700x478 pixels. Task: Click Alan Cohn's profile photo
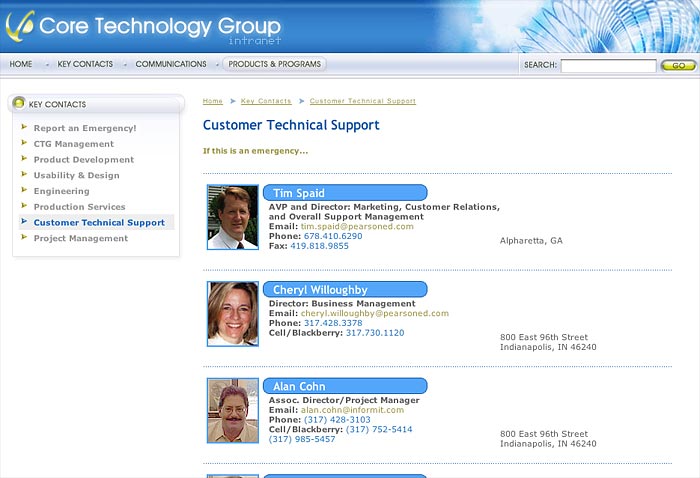point(233,411)
